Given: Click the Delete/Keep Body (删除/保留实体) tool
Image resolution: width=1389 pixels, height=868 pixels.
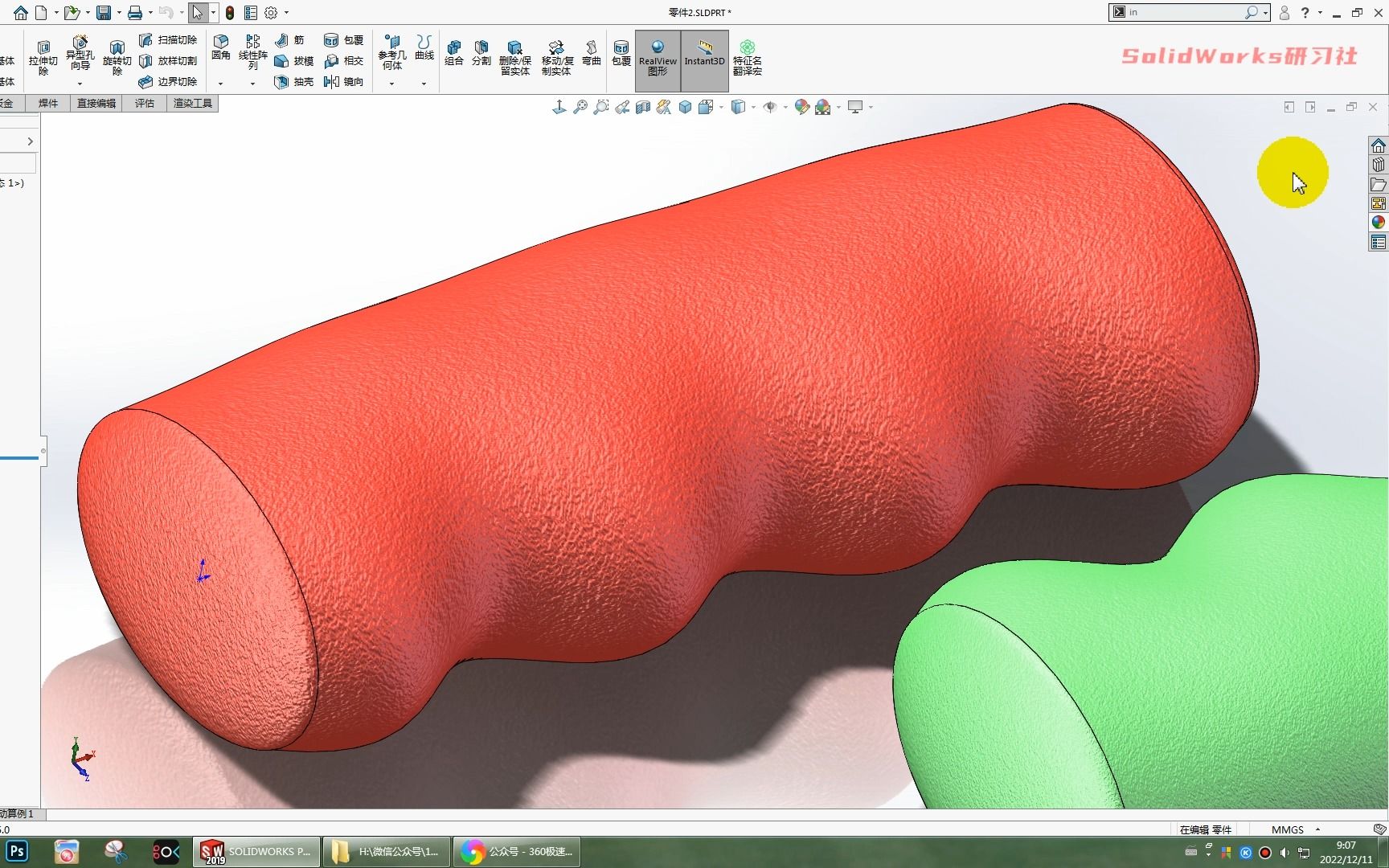Looking at the screenshot, I should point(515,57).
